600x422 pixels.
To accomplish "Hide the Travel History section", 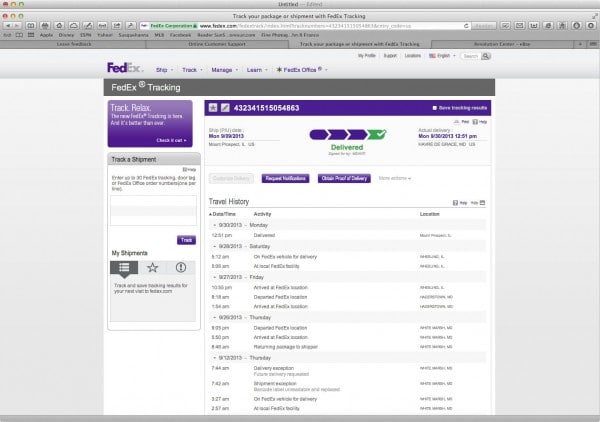I will (478, 203).
